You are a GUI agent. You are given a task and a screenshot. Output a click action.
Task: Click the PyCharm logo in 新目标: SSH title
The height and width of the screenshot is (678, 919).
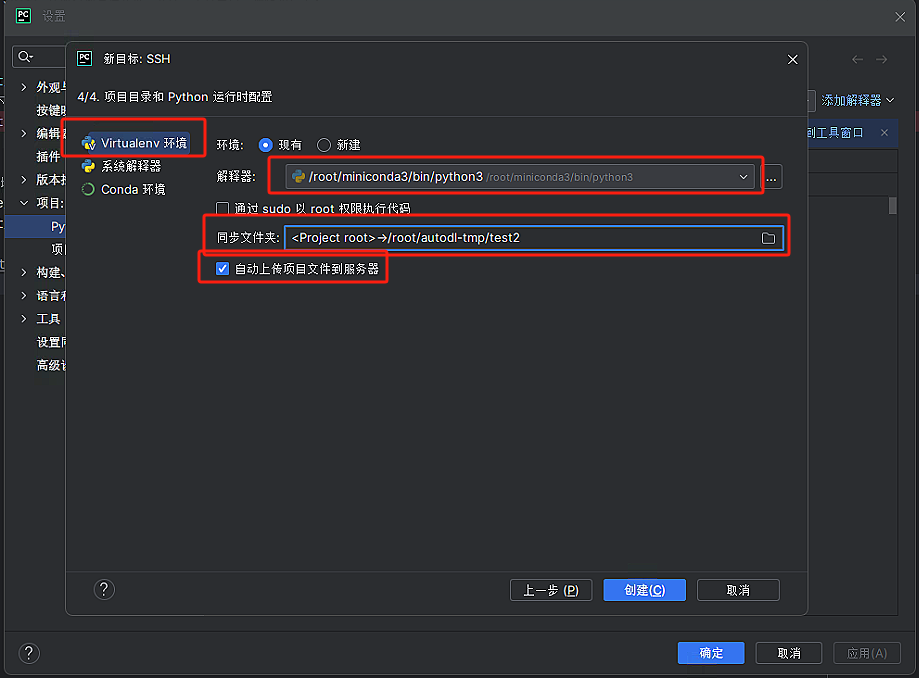point(85,59)
